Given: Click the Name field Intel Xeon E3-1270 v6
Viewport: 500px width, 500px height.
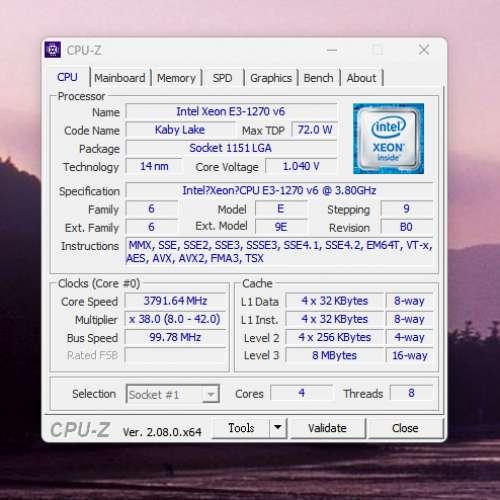Looking at the screenshot, I should pyautogui.click(x=231, y=111).
